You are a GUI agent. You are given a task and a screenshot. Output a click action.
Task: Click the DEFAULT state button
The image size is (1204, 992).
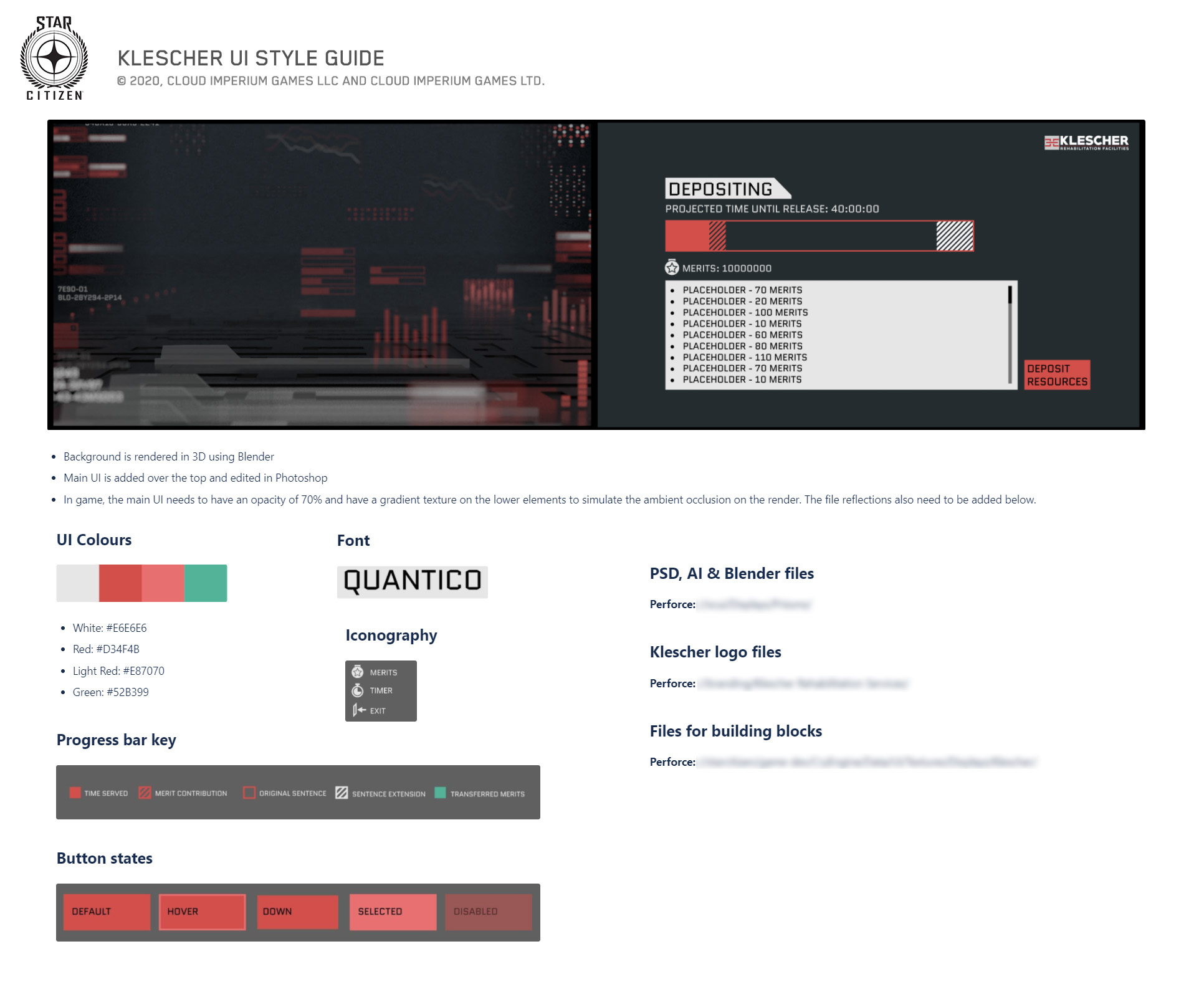coord(107,912)
